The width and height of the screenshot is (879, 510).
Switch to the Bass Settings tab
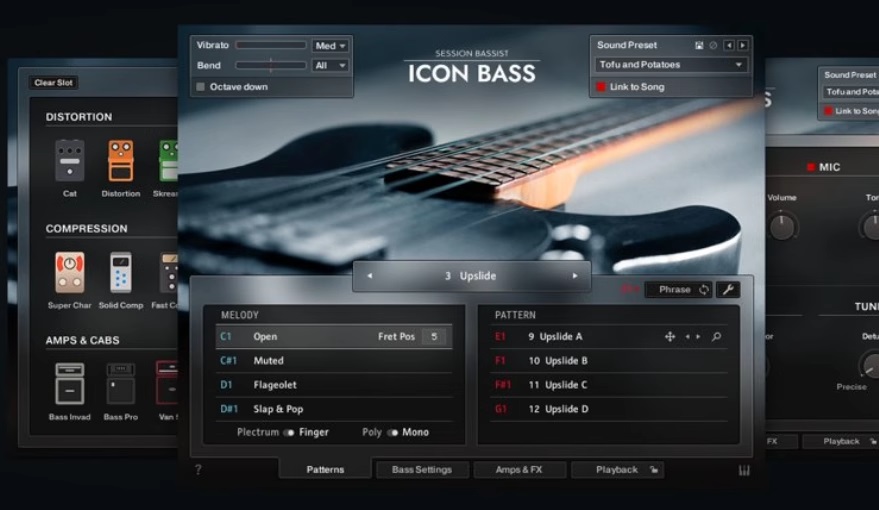click(421, 470)
